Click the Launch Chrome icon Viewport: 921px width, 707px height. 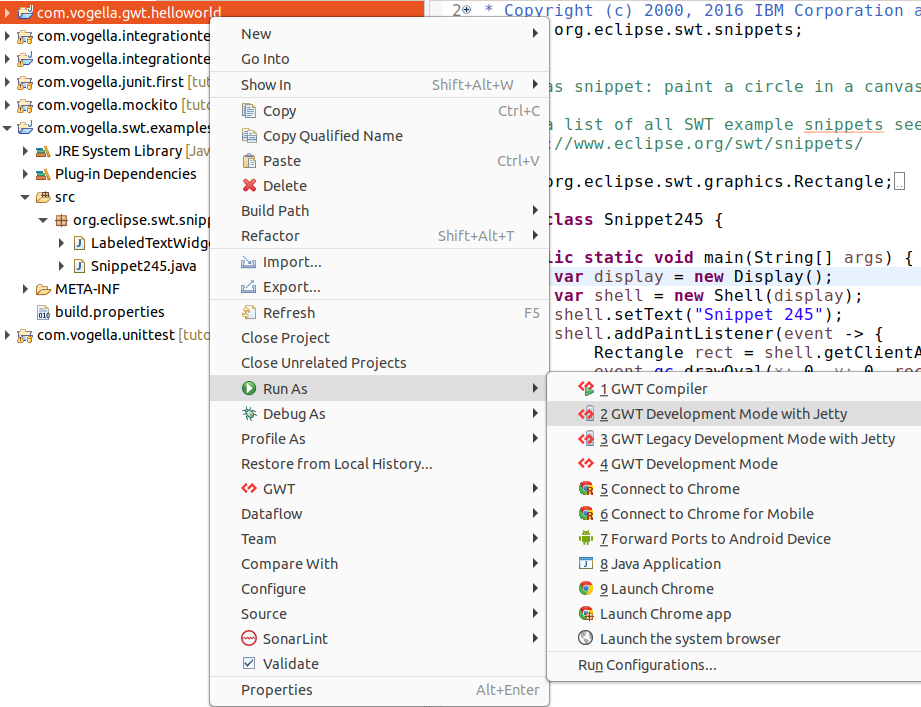[x=586, y=588]
